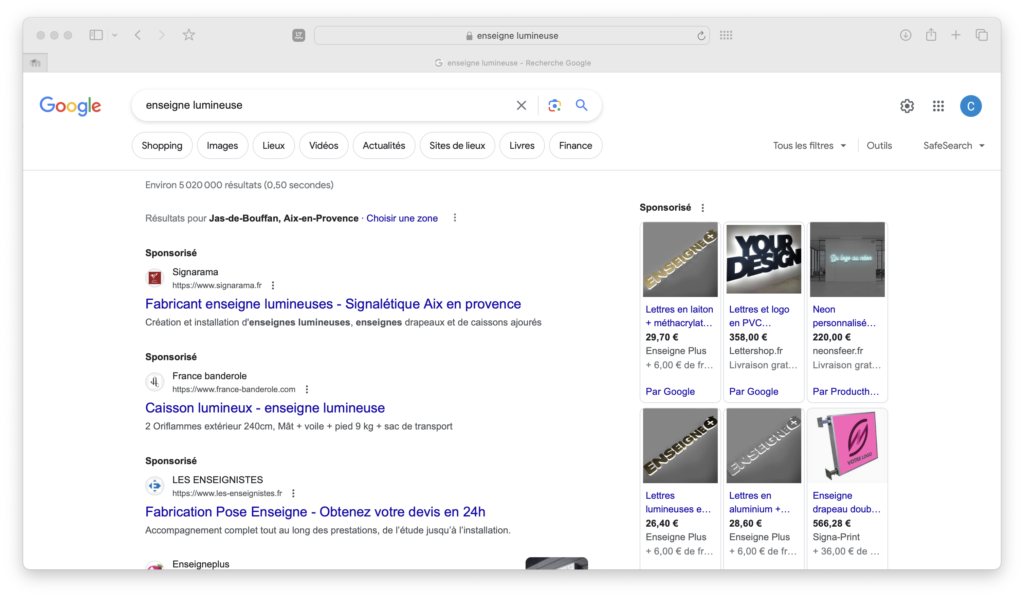This screenshot has height=598, width=1024.
Task: Click the 'Choisir une zone' link
Action: (402, 218)
